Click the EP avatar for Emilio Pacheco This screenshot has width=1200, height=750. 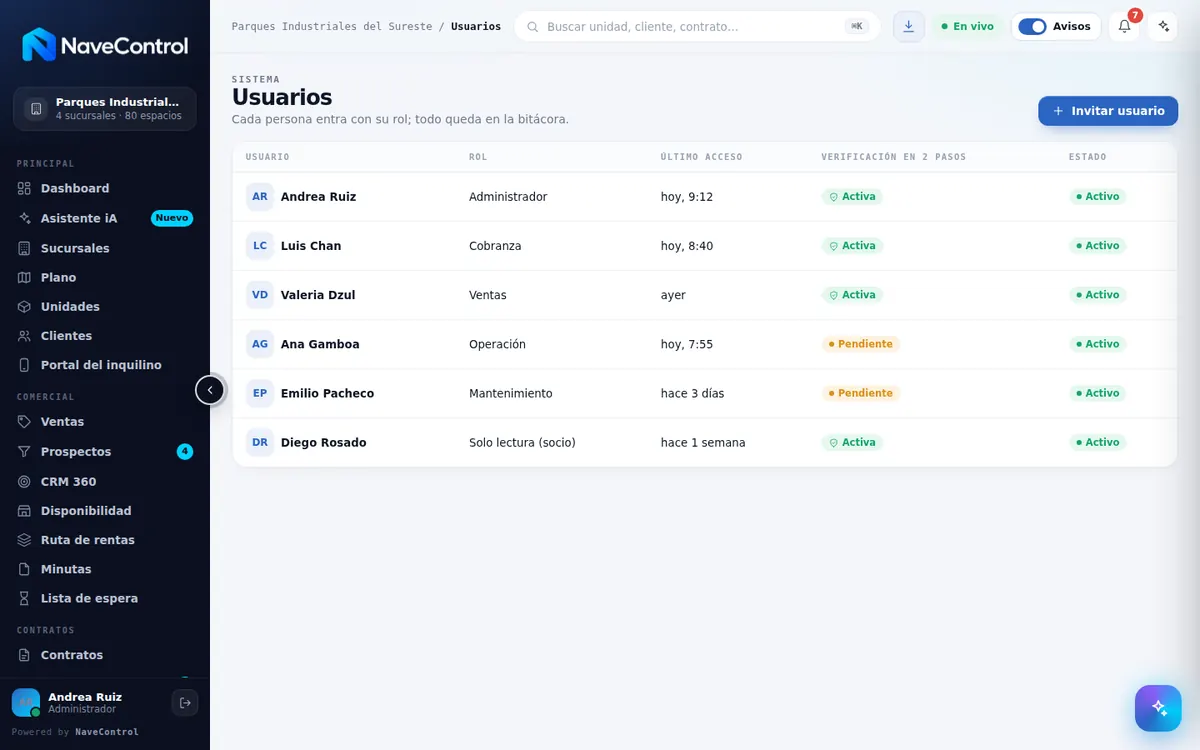260,393
